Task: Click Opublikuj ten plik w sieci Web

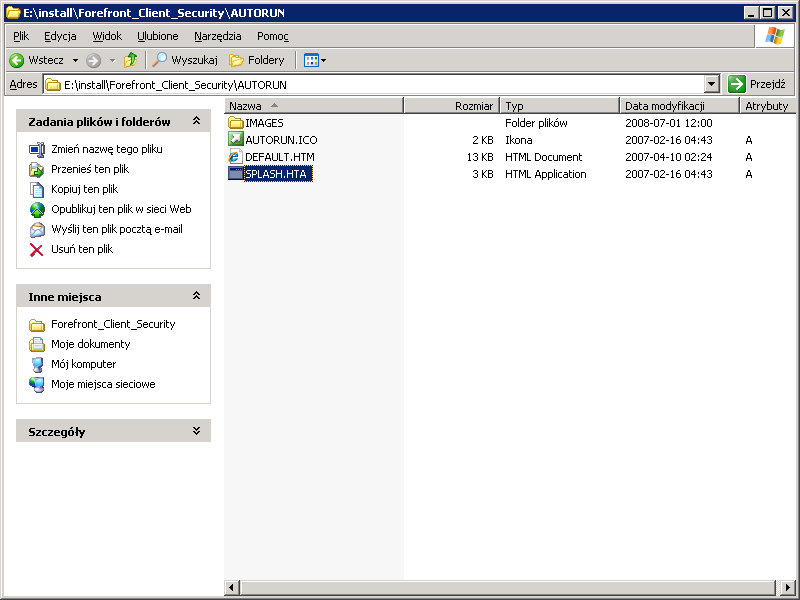Action: 121,209
